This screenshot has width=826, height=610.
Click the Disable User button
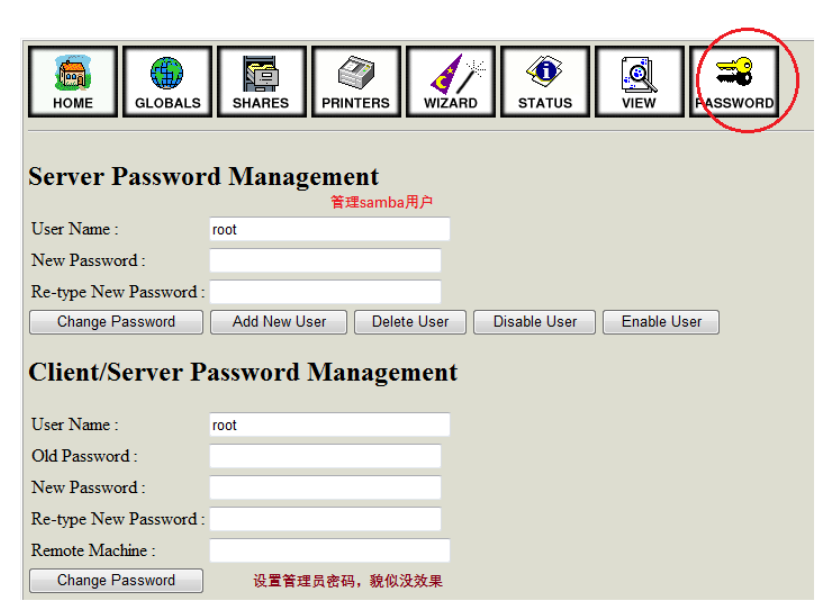tap(534, 322)
